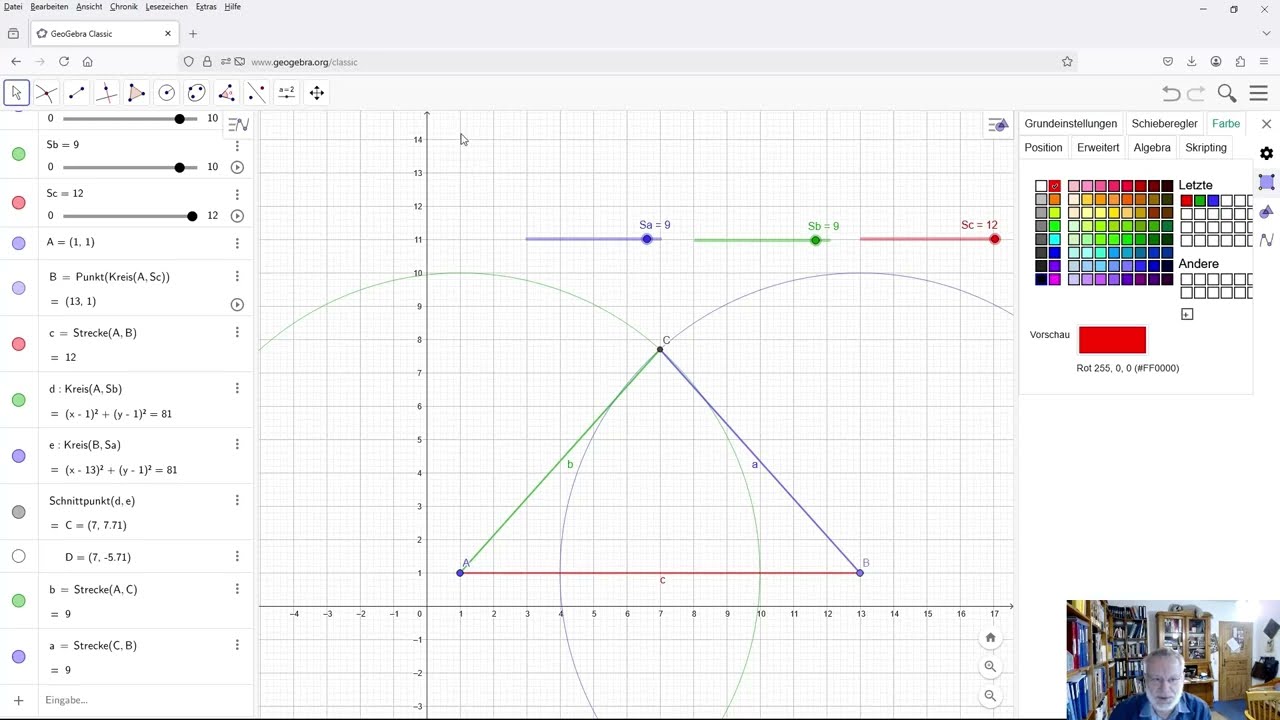Reload the browser page

tap(63, 62)
